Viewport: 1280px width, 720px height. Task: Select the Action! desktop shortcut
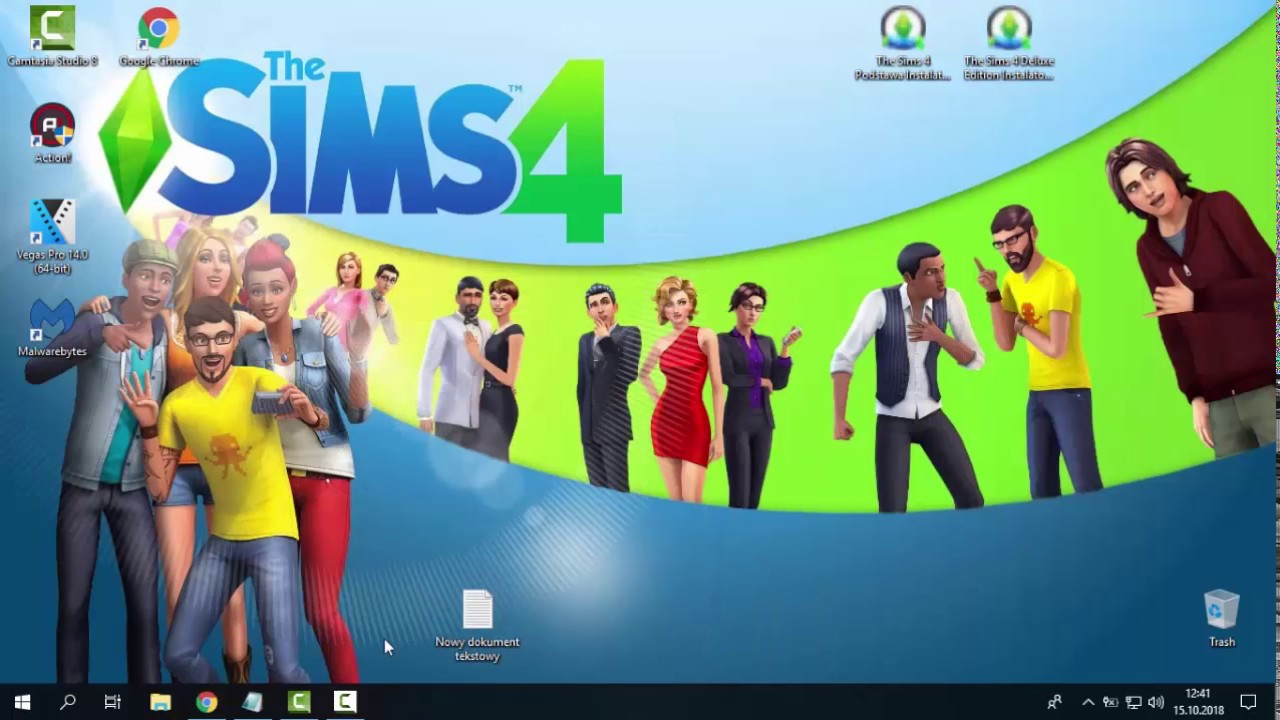(x=52, y=133)
